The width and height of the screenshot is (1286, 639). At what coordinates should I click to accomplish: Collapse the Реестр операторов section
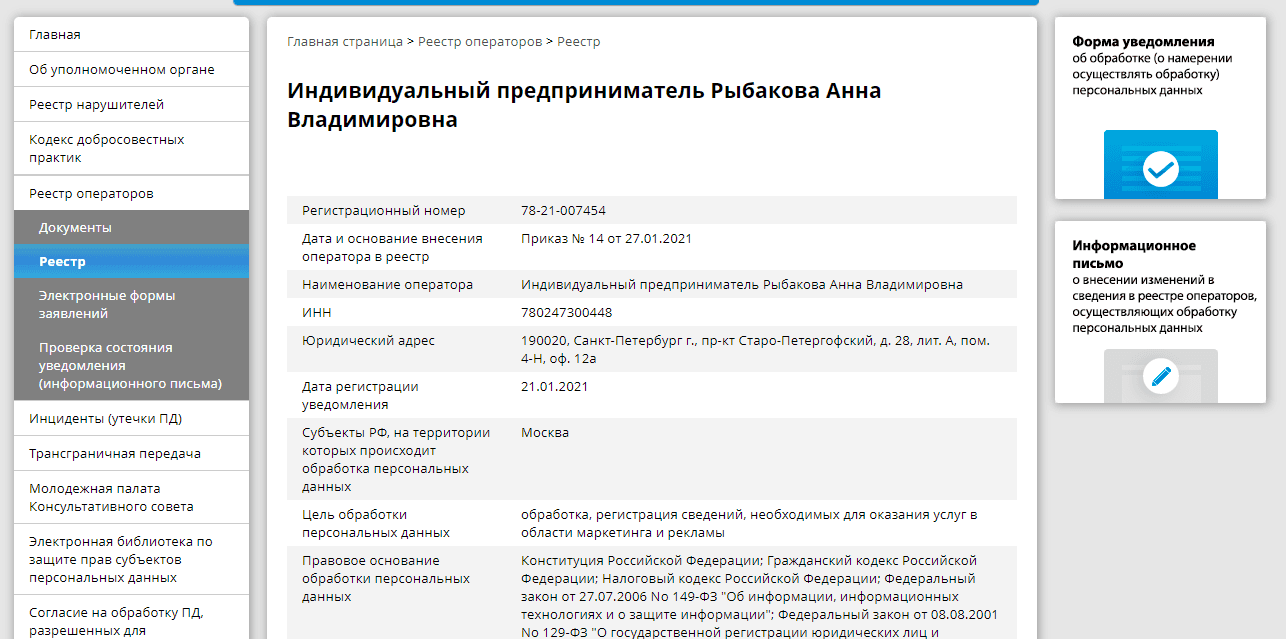[91, 193]
